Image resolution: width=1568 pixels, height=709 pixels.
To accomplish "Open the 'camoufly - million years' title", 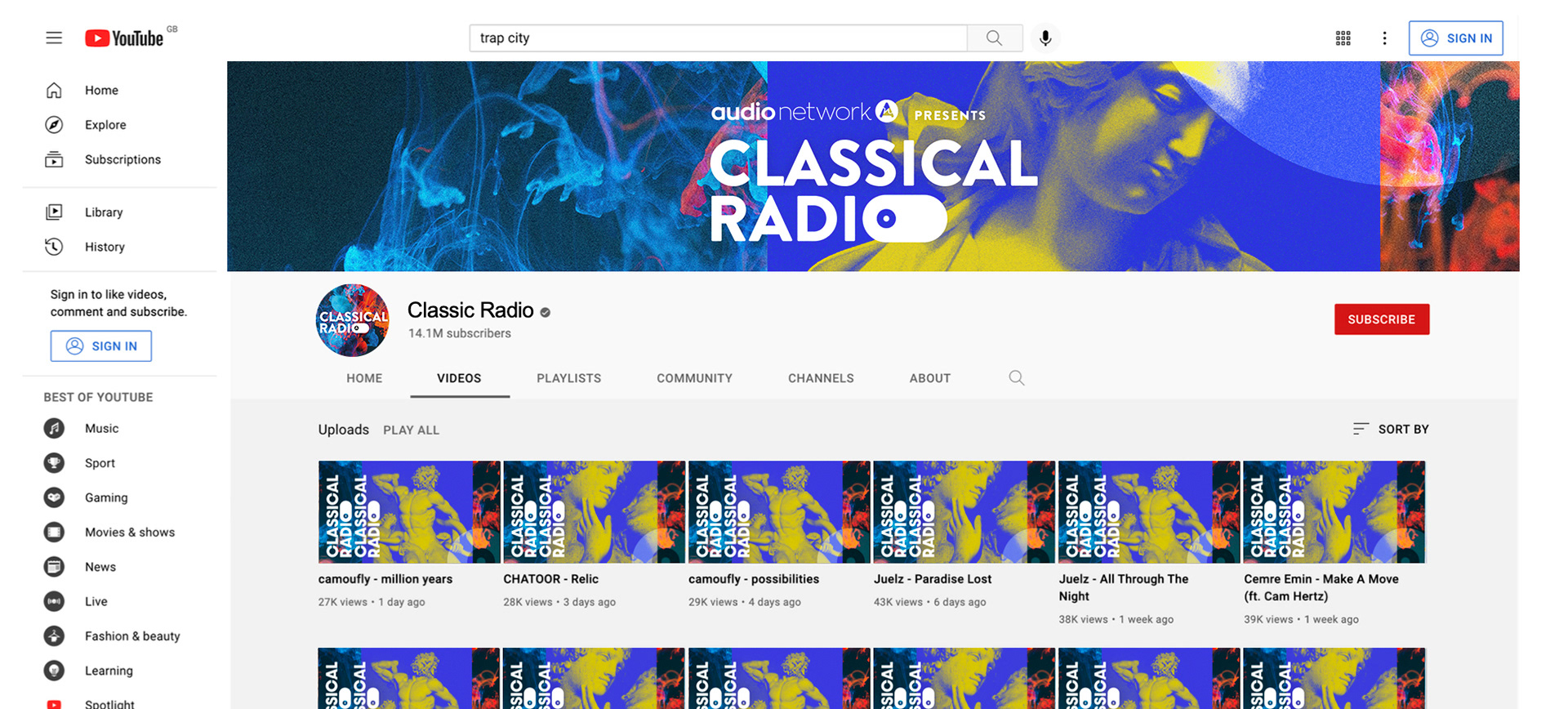I will pos(385,579).
